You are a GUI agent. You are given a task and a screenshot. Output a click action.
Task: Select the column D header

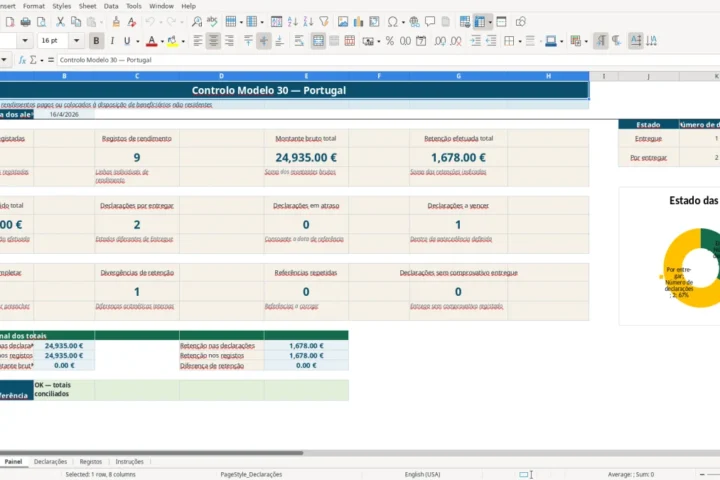[x=221, y=76]
